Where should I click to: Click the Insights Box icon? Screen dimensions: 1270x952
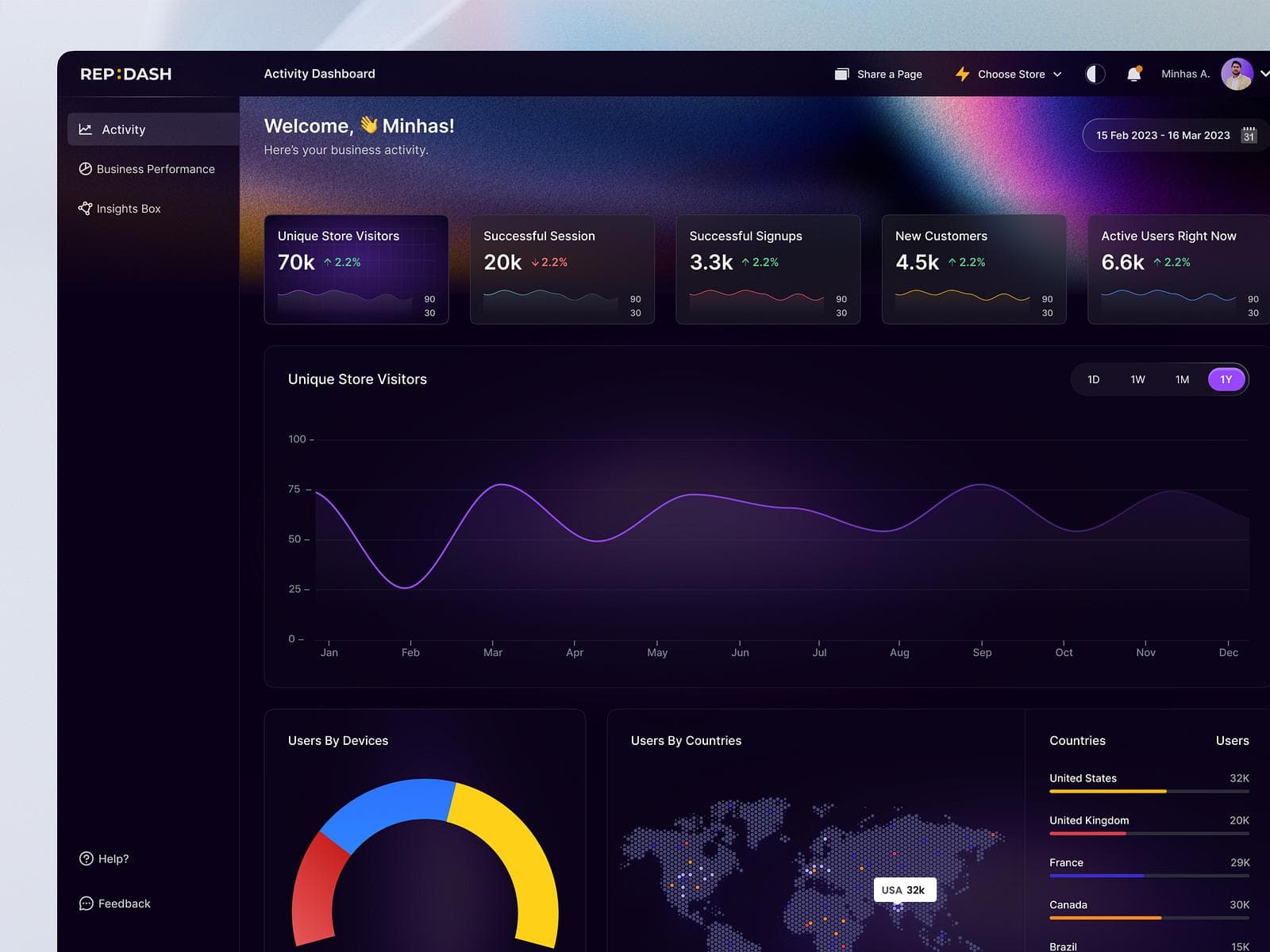86,208
